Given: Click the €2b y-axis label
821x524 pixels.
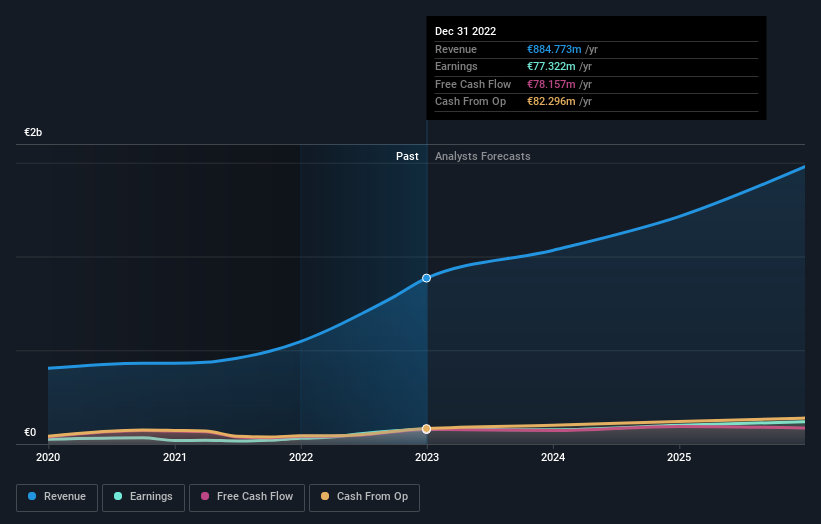Looking at the screenshot, I should [x=33, y=132].
